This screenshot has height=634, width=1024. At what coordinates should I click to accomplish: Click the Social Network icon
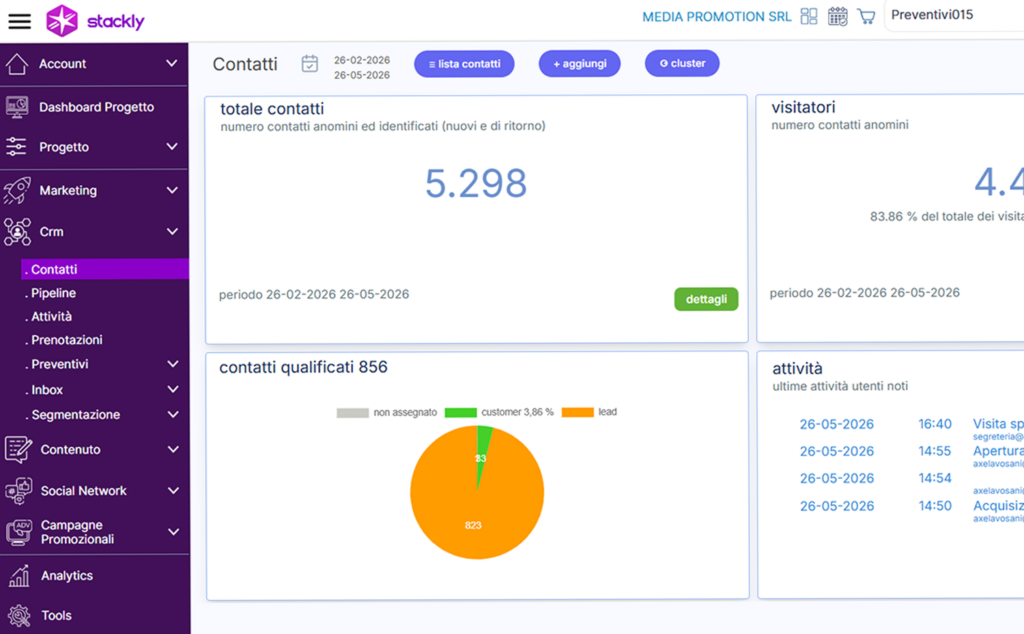coord(18,491)
